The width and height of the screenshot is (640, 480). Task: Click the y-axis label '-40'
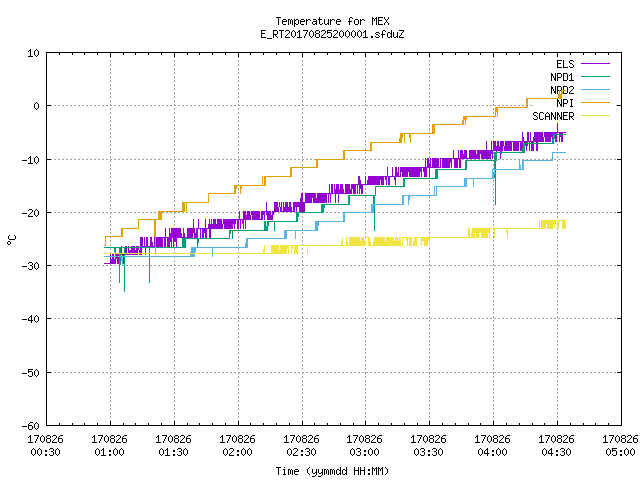click(x=31, y=319)
